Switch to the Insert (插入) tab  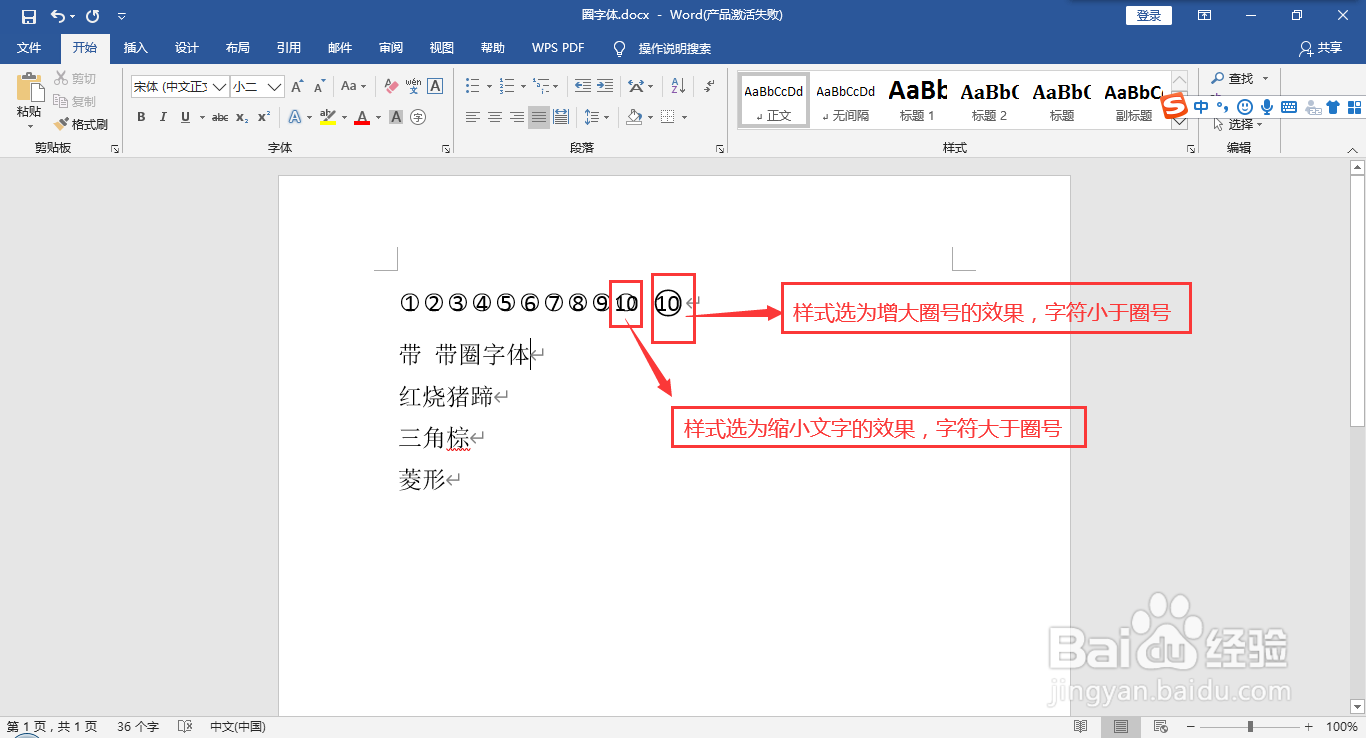coord(136,48)
